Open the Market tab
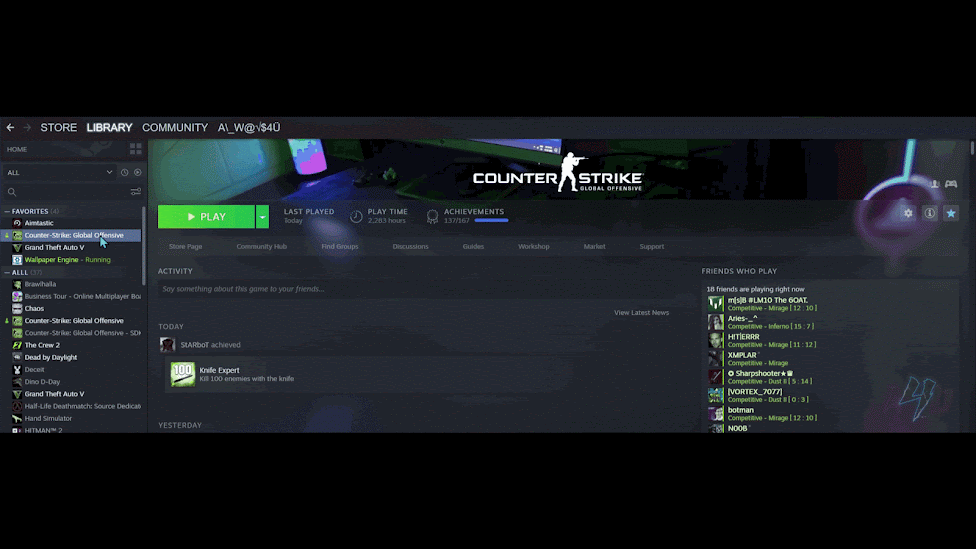Screen dimensions: 976x549 click(594, 246)
